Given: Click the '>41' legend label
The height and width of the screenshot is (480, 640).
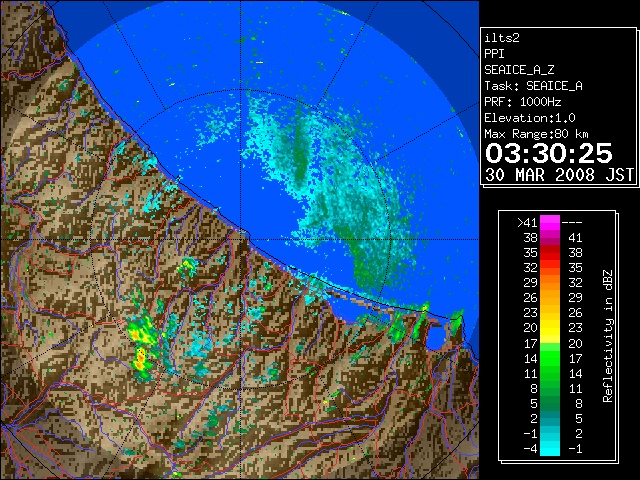Looking at the screenshot, I should coord(528,223).
